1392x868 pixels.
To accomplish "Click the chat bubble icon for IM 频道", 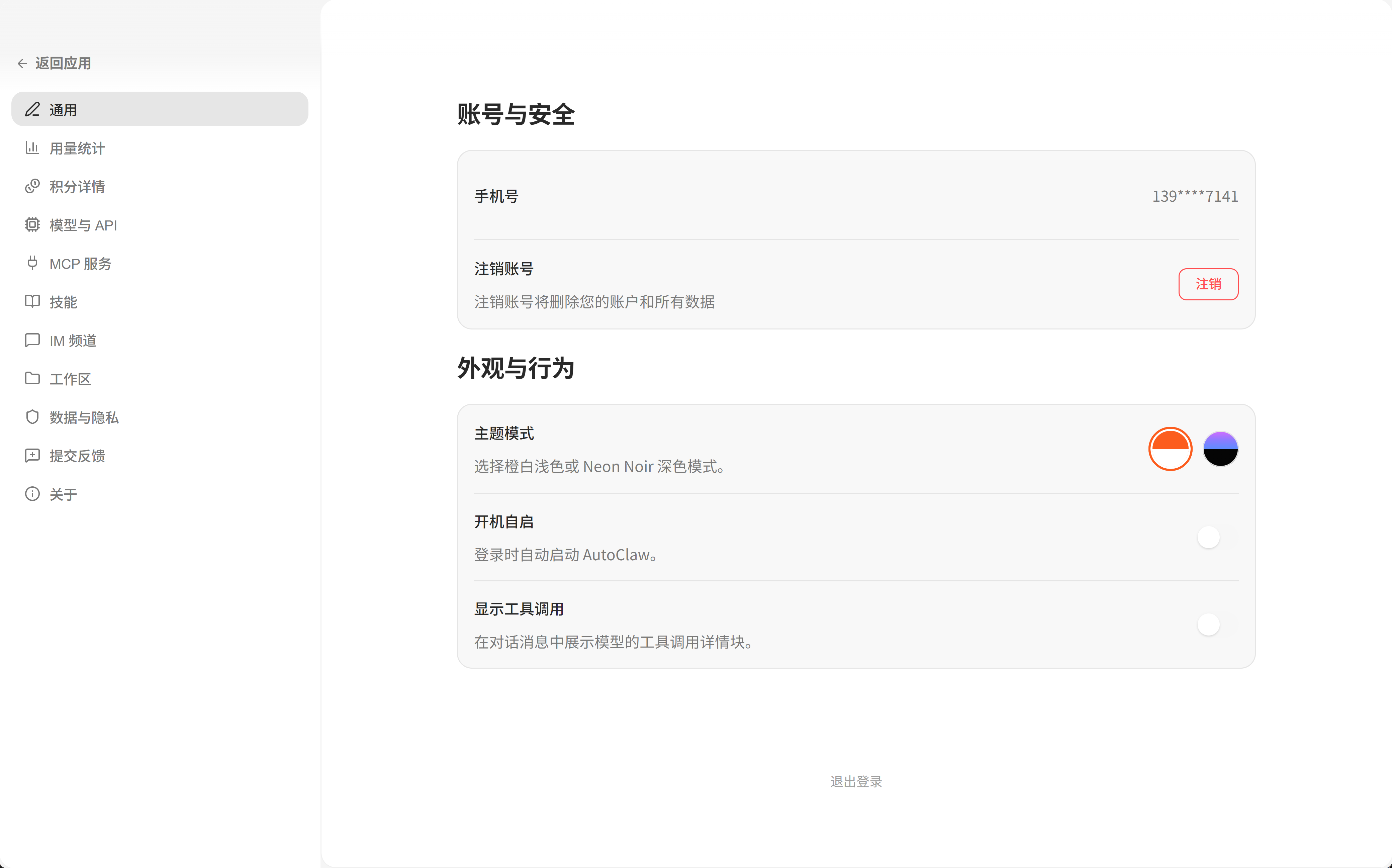I will click(32, 341).
